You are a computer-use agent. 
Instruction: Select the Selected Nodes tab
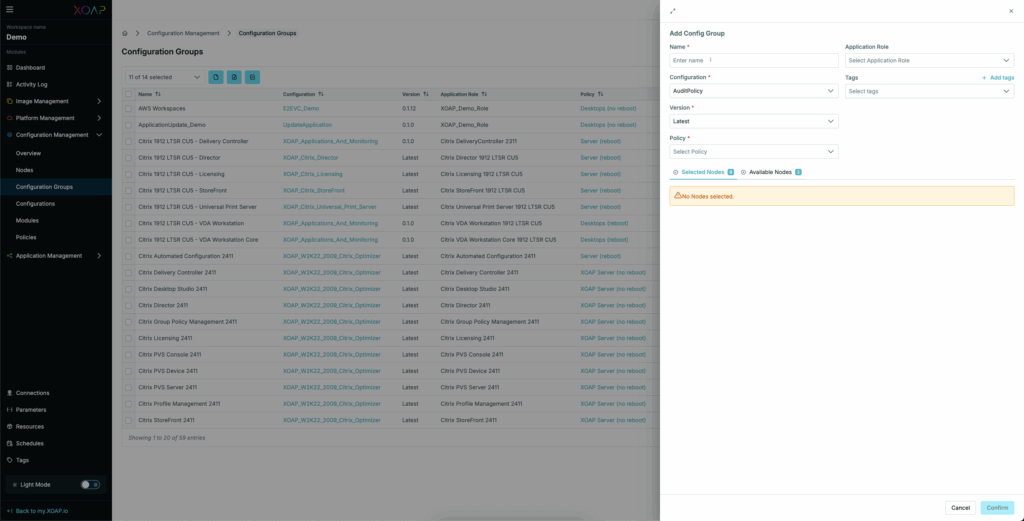click(702, 172)
